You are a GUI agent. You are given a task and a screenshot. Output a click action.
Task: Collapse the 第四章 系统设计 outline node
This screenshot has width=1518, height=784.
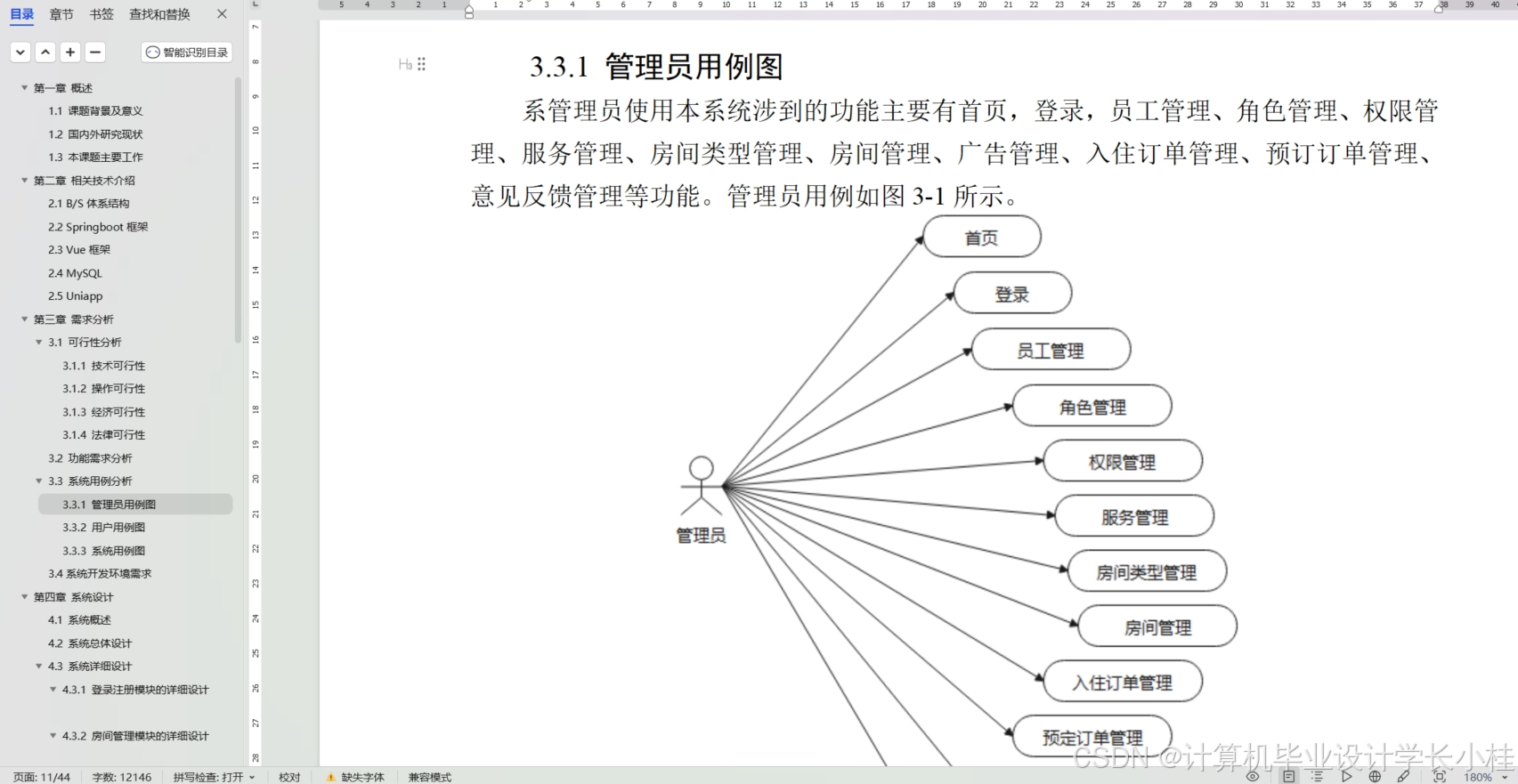pyautogui.click(x=25, y=596)
